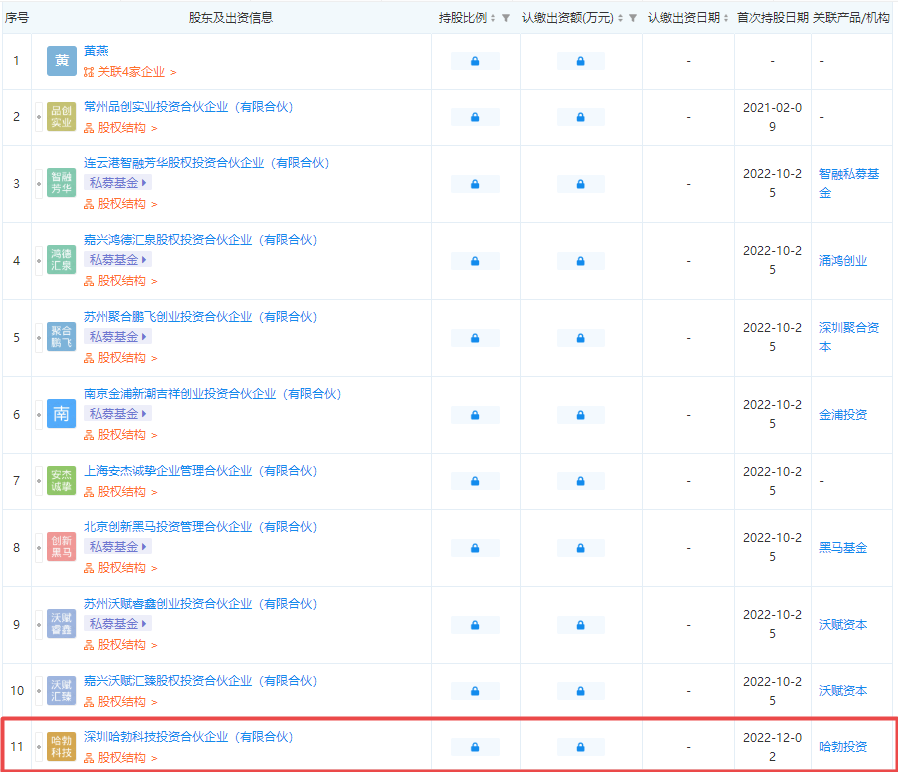Open 深圳聚合资本 related institution link
This screenshot has height=772, width=898.
coord(849,337)
